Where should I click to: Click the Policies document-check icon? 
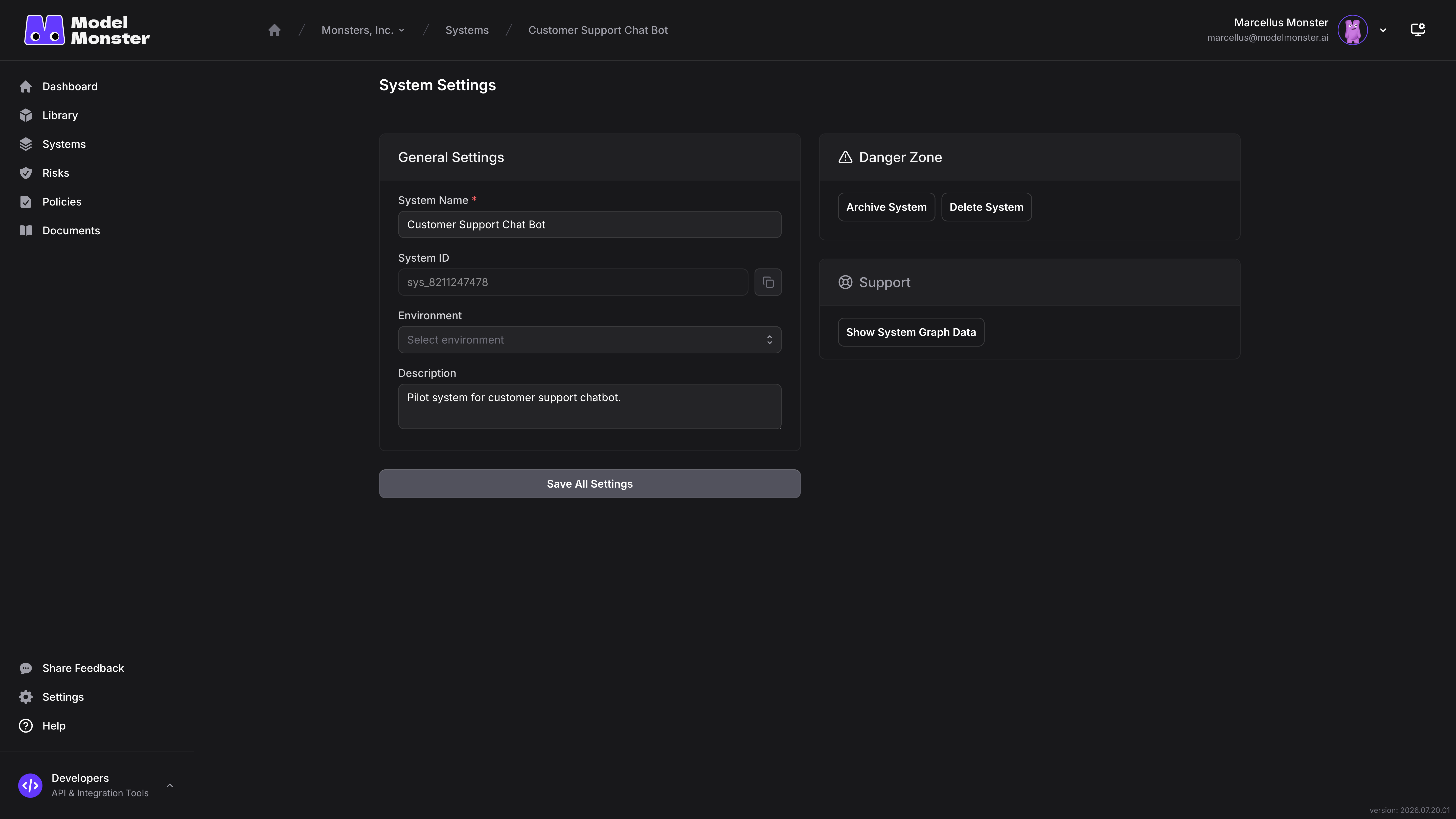point(26,202)
